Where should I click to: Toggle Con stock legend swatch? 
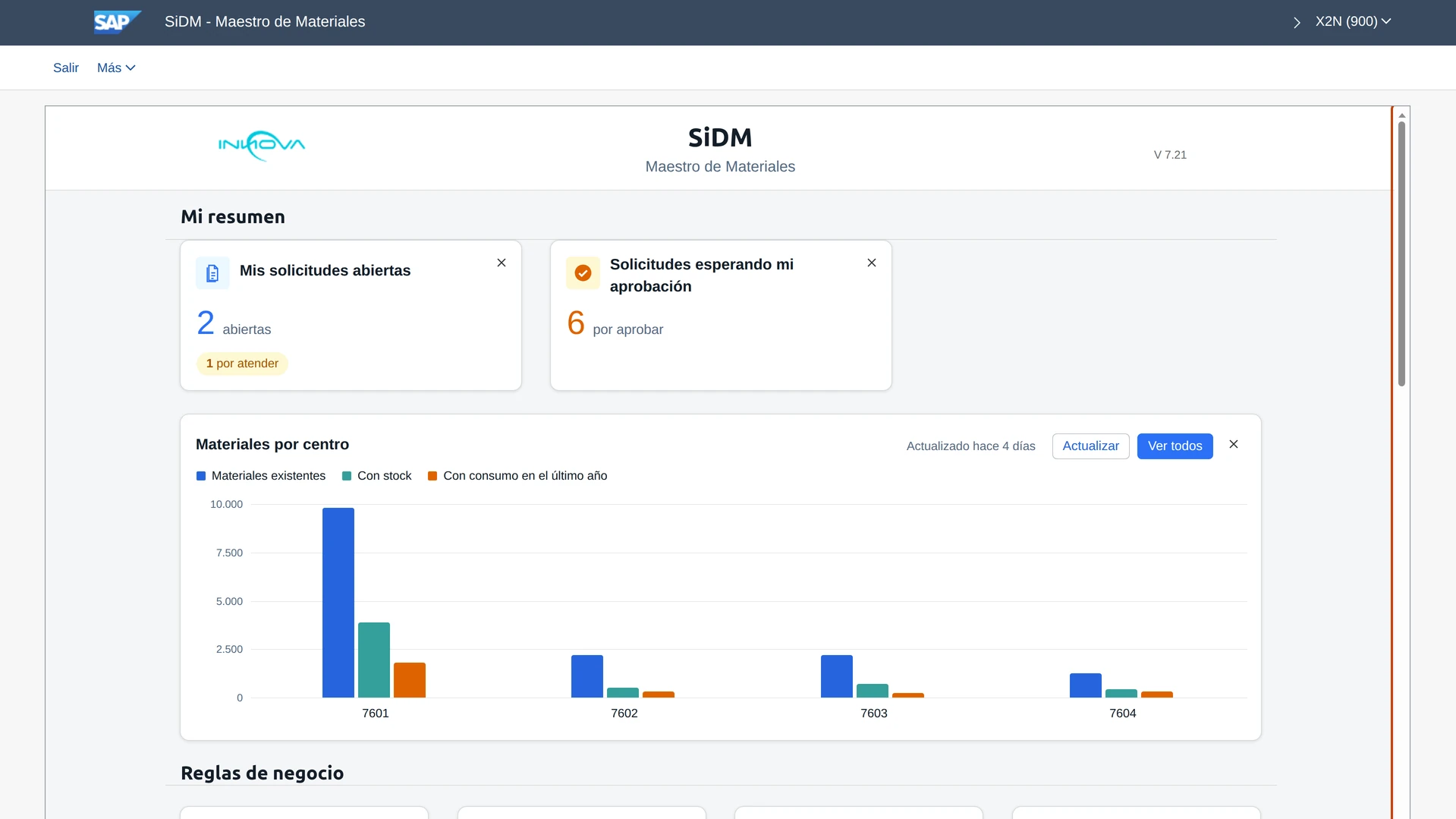tap(347, 476)
